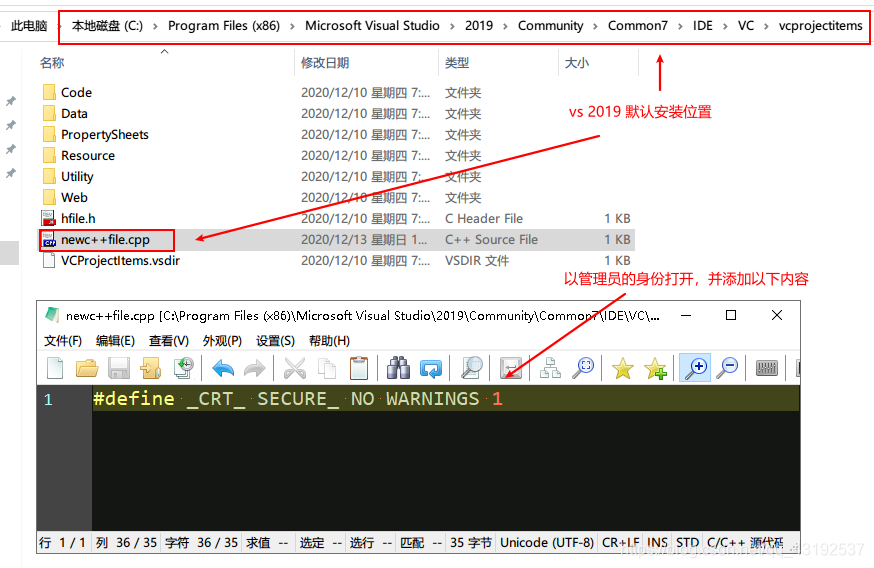
Task: Select the PropertySheets folder
Action: 105,134
